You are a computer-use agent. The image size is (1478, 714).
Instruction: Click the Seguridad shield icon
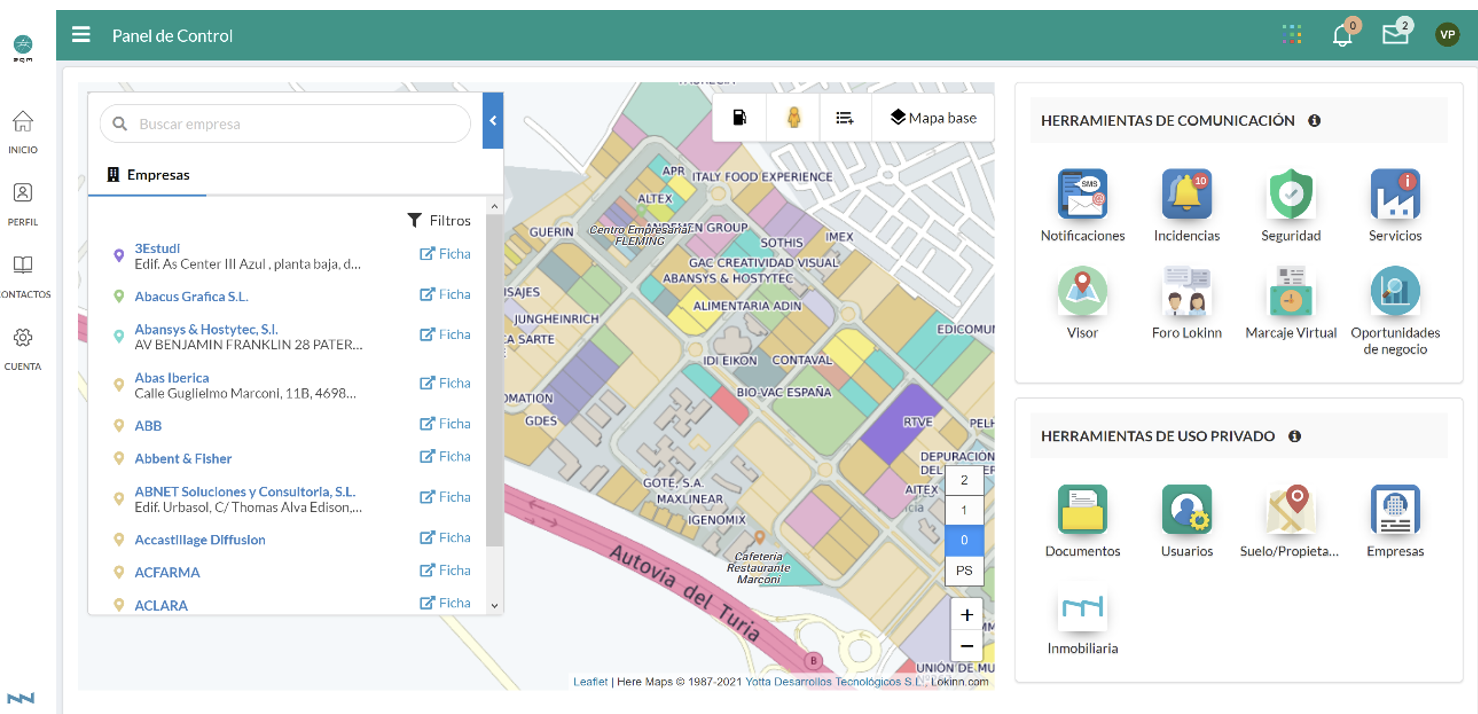1290,195
